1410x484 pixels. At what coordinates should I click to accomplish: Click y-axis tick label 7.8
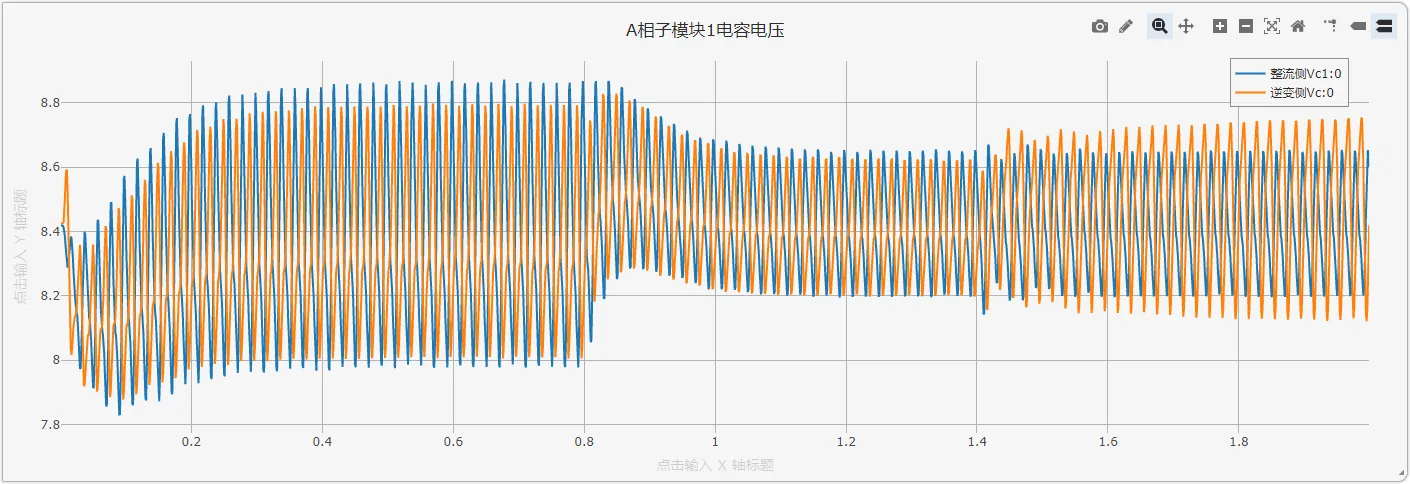(x=50, y=424)
